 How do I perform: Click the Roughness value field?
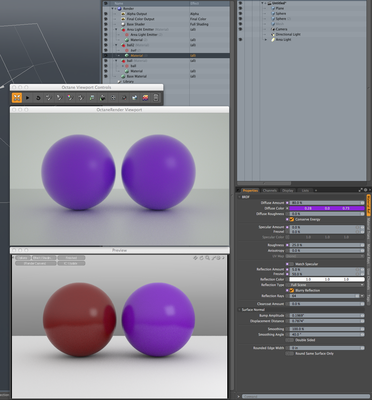pyautogui.click(x=326, y=245)
